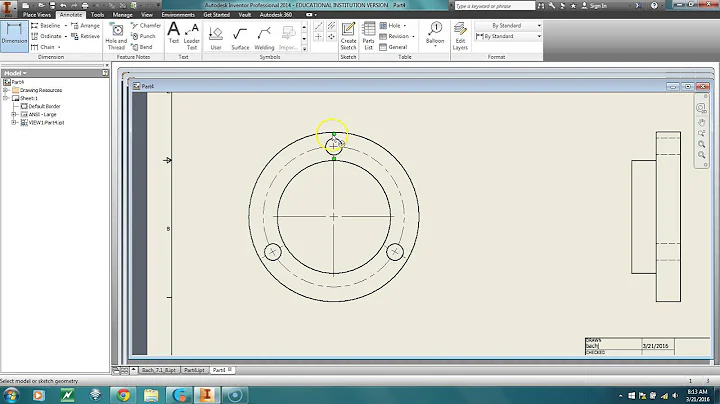Open the Get Started ribbon tab
Viewport: 720px width, 404px height.
[x=216, y=15]
